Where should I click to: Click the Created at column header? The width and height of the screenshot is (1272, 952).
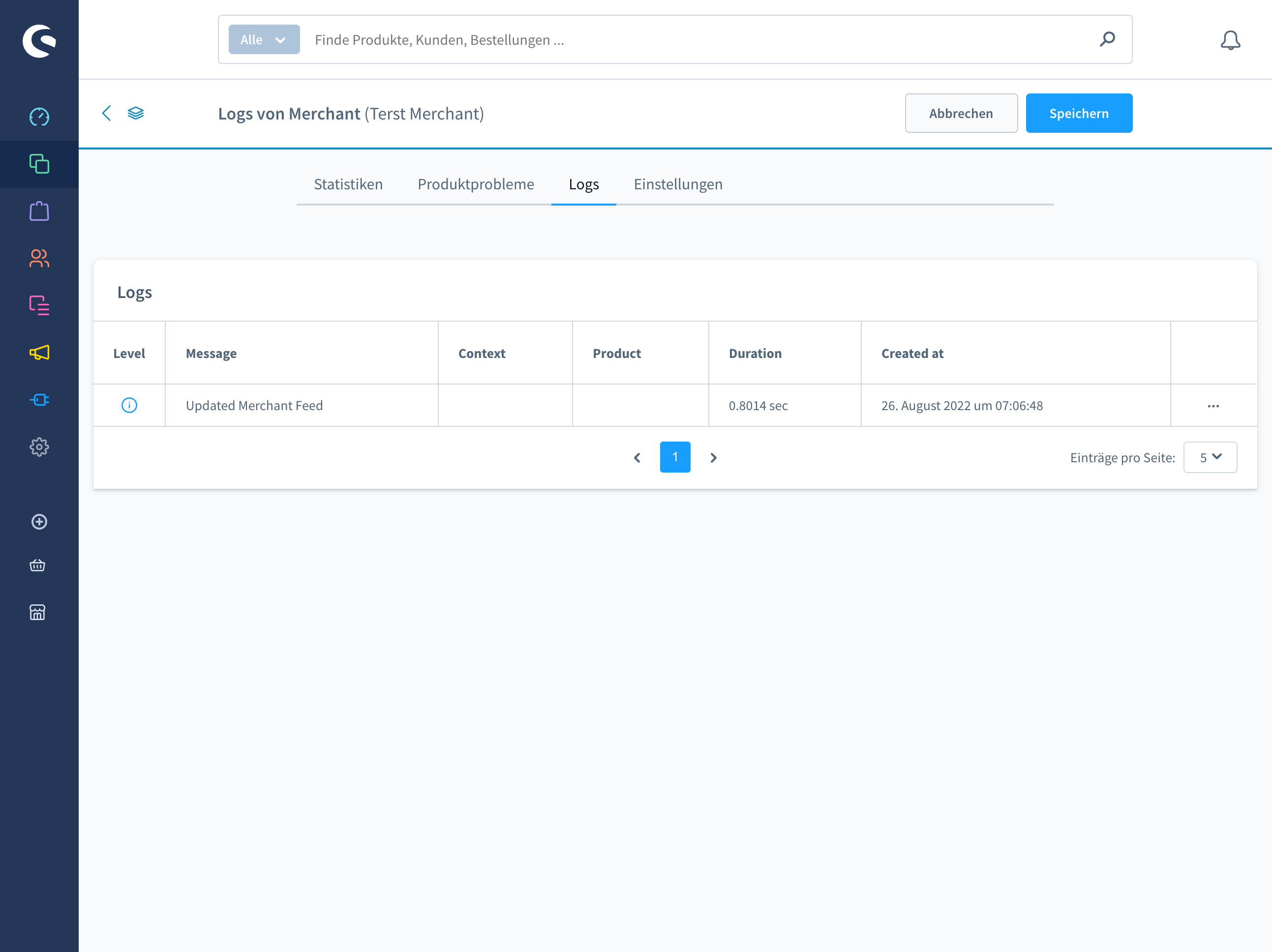tap(1016, 353)
